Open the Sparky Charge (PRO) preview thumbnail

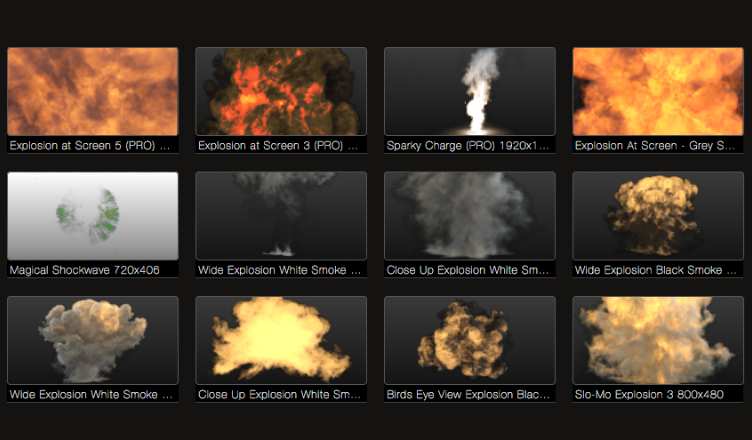(x=470, y=91)
